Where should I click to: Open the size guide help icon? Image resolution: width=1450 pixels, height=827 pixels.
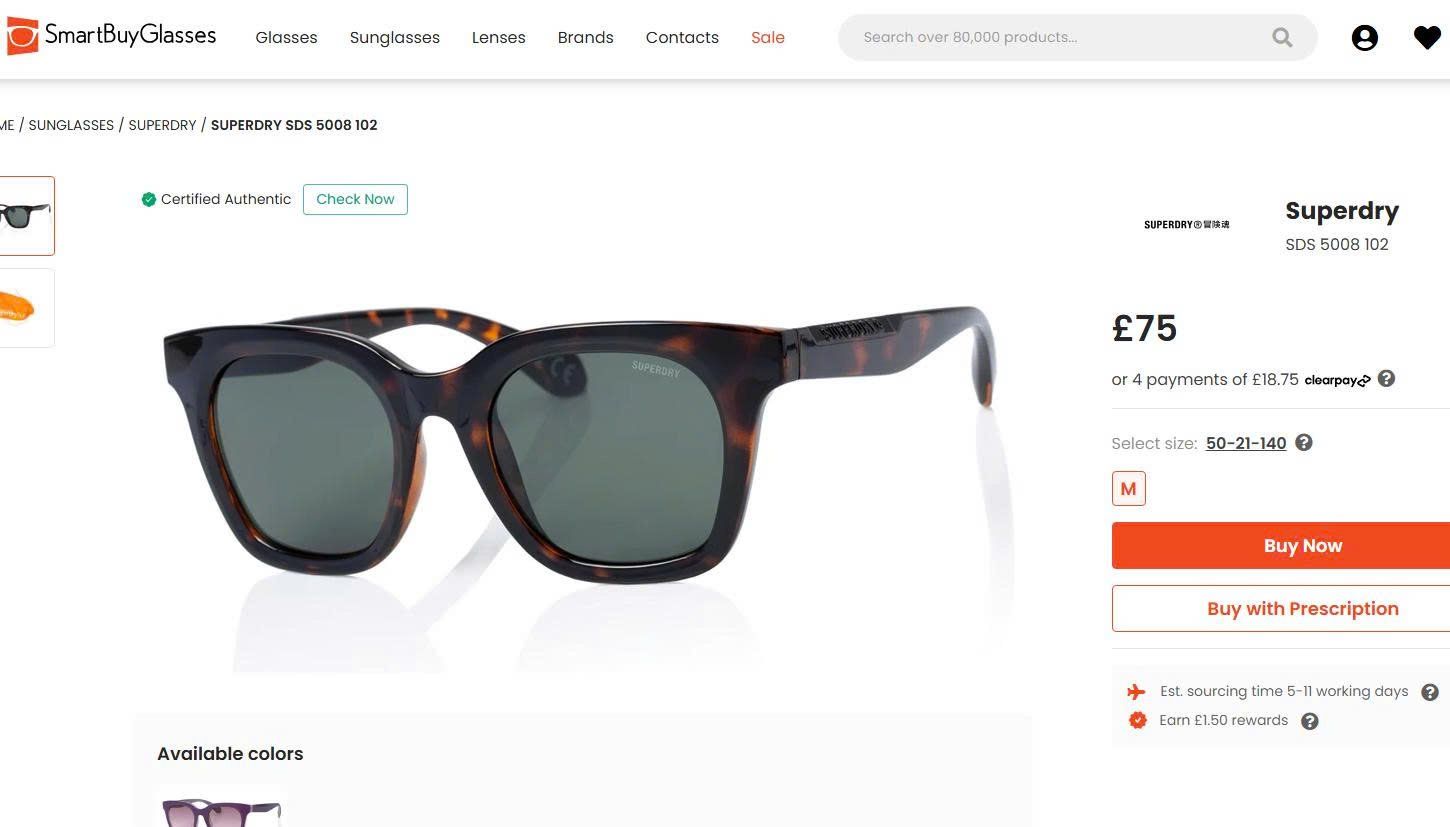[x=1304, y=443]
